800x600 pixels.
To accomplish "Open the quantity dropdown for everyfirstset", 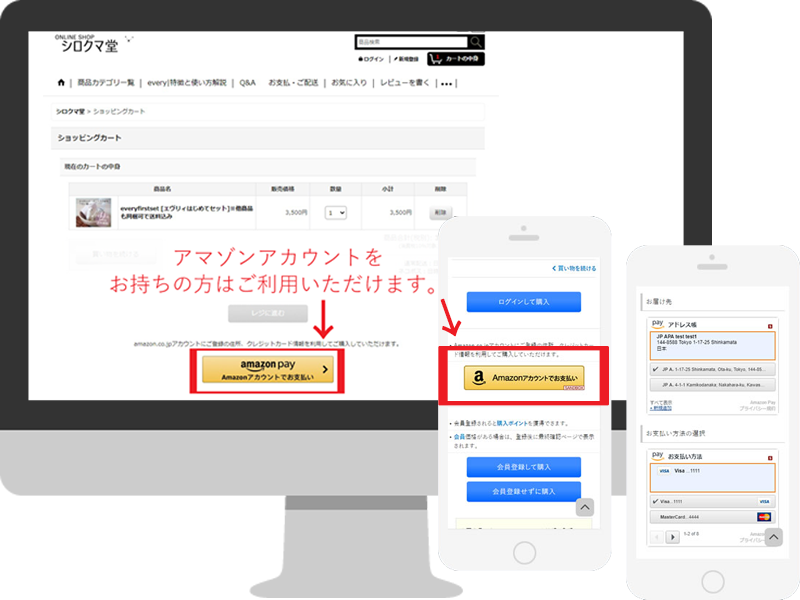I will tap(336, 213).
